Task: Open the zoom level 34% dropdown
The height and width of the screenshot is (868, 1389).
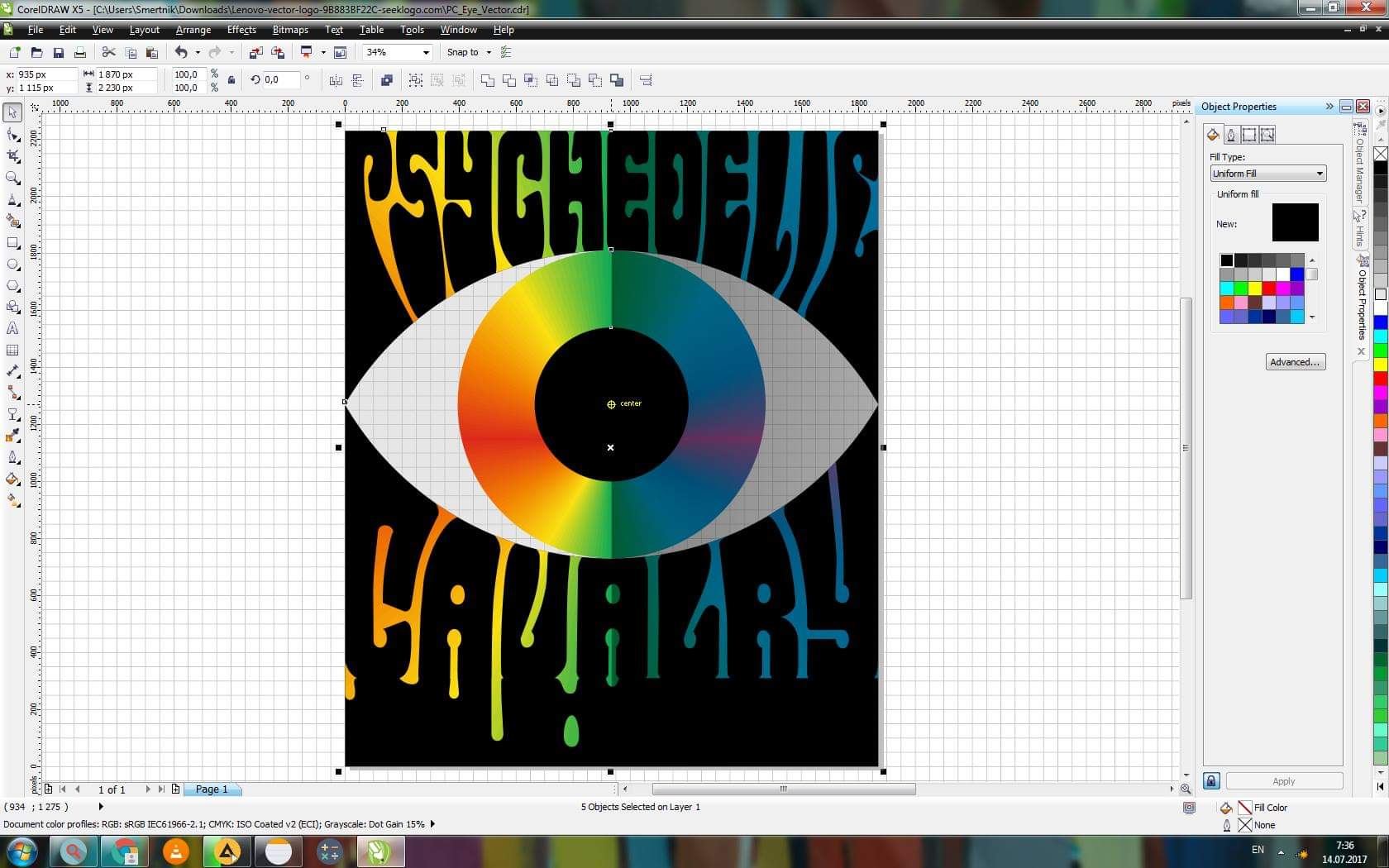Action: (x=398, y=52)
